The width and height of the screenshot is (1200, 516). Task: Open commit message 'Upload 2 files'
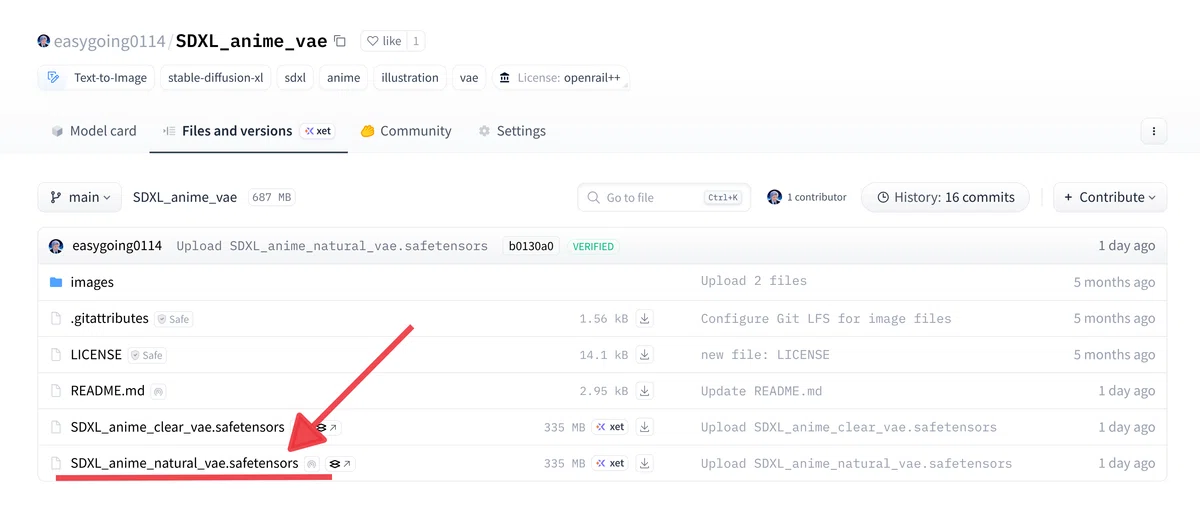pyautogui.click(x=754, y=281)
